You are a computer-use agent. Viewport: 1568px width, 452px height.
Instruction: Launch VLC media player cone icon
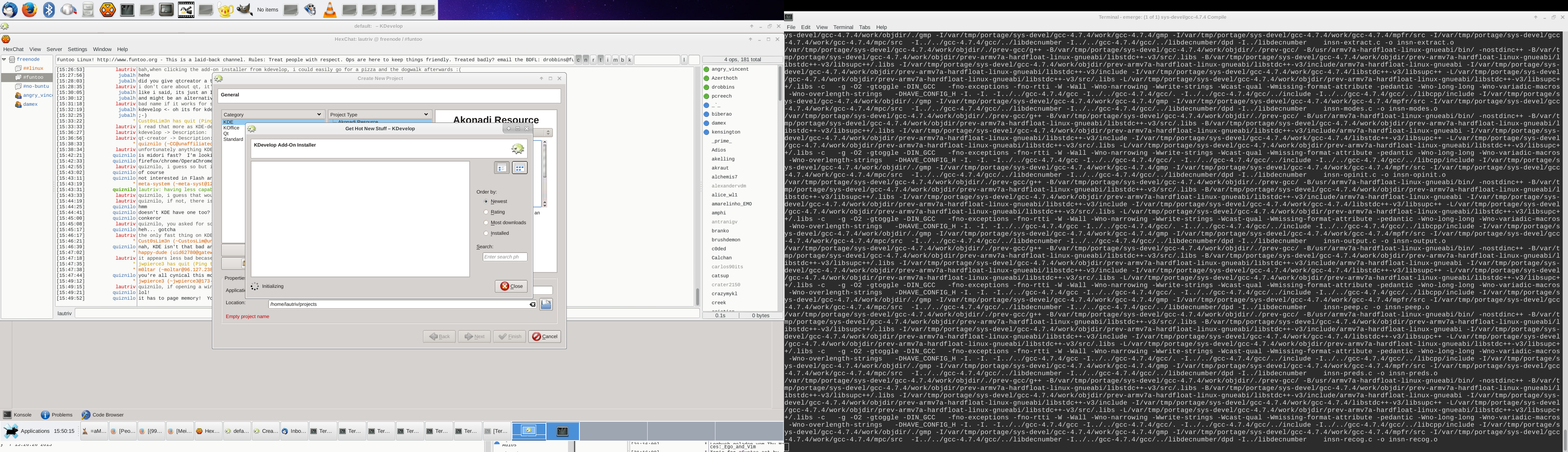(330, 10)
